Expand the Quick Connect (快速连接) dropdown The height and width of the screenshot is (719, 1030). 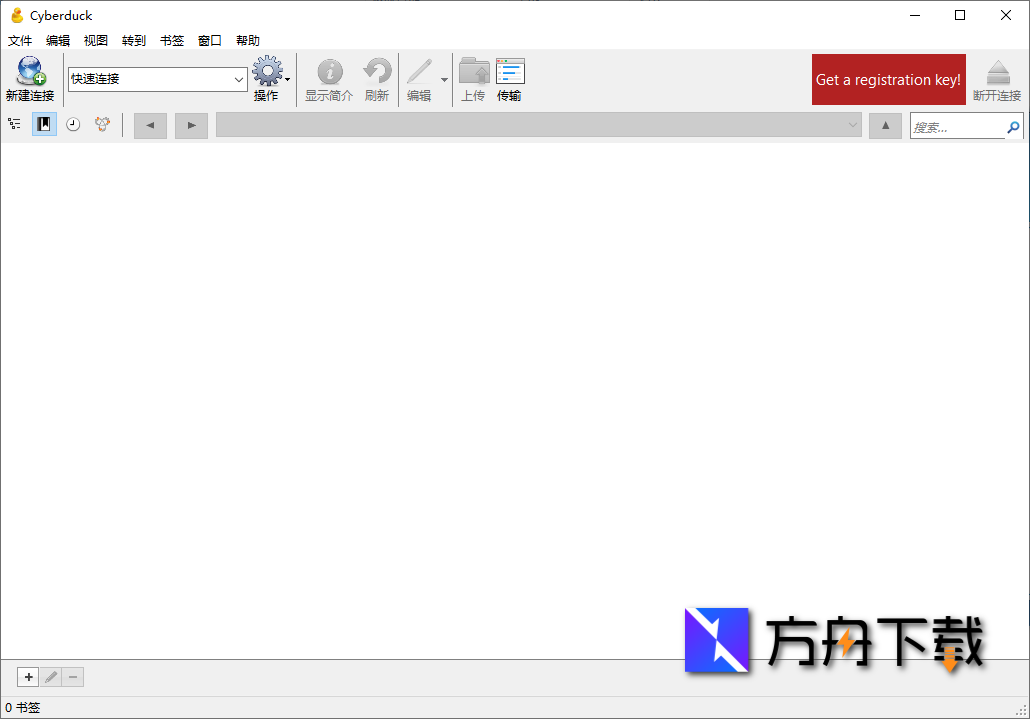pyautogui.click(x=239, y=79)
